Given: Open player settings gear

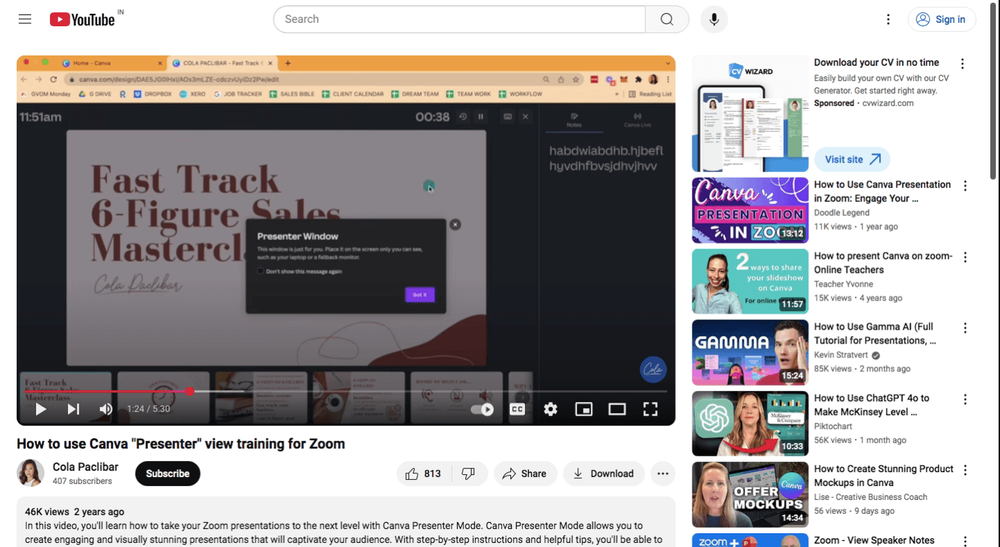Looking at the screenshot, I should pos(550,409).
